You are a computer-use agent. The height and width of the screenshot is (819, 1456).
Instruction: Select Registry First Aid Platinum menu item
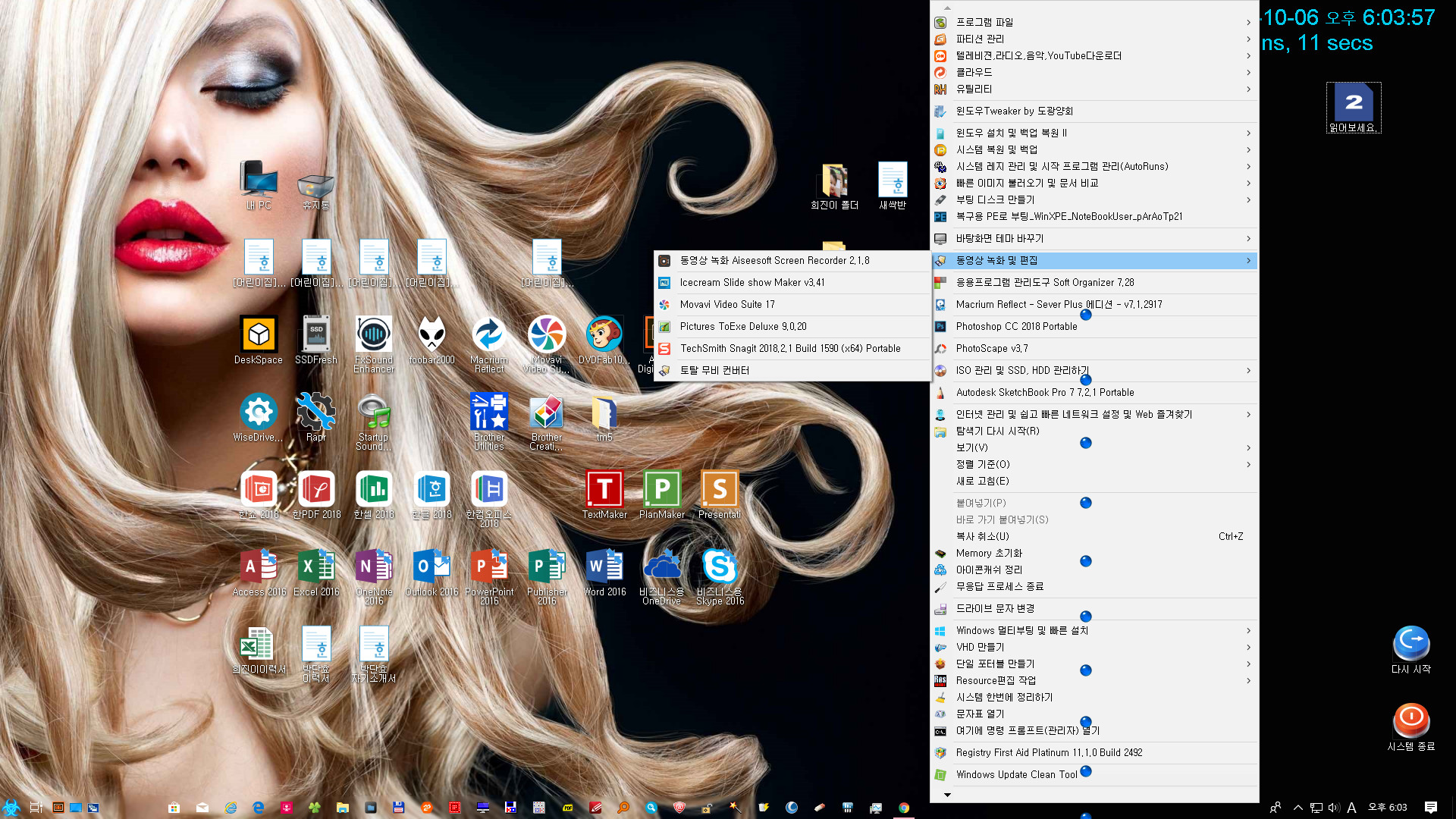pos(1094,752)
